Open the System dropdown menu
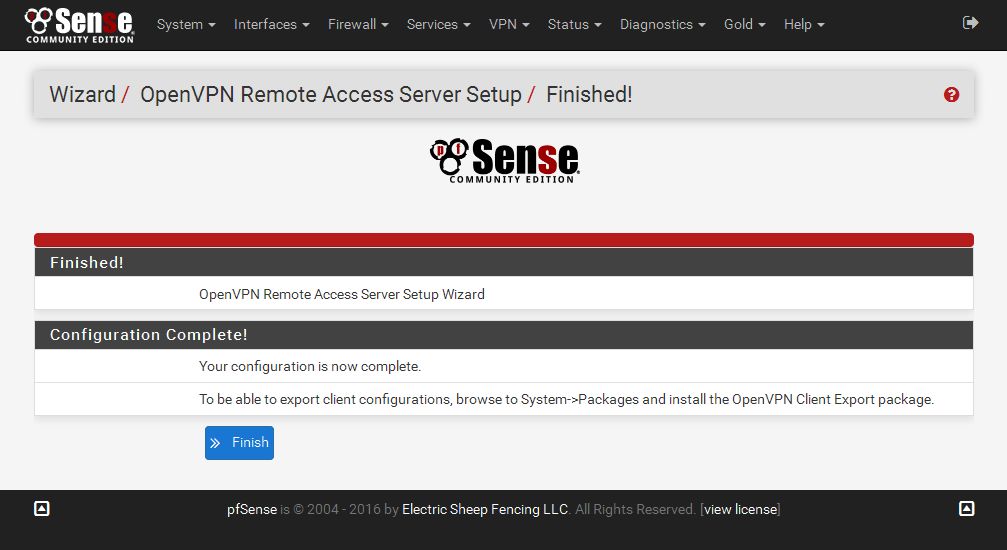The width and height of the screenshot is (1007, 550). point(186,24)
